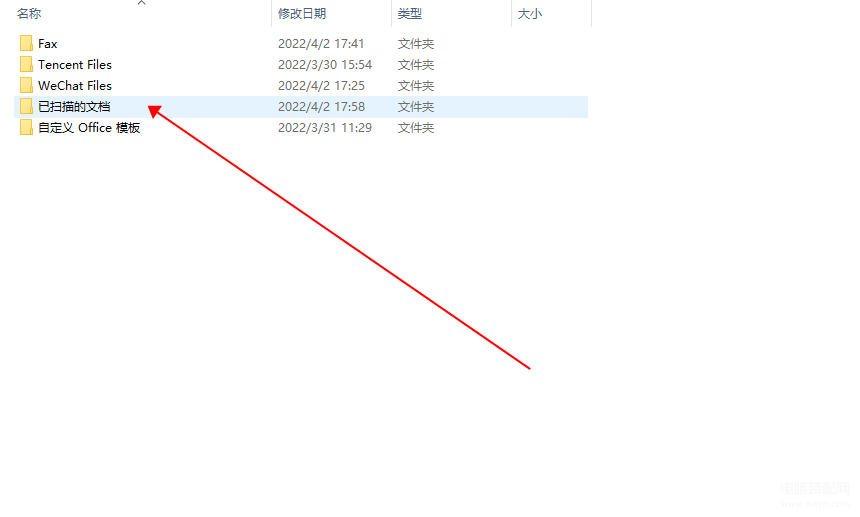Image resolution: width=860 pixels, height=517 pixels.
Task: Click the 自定义 Office 模板 folder name
Action: pos(89,128)
